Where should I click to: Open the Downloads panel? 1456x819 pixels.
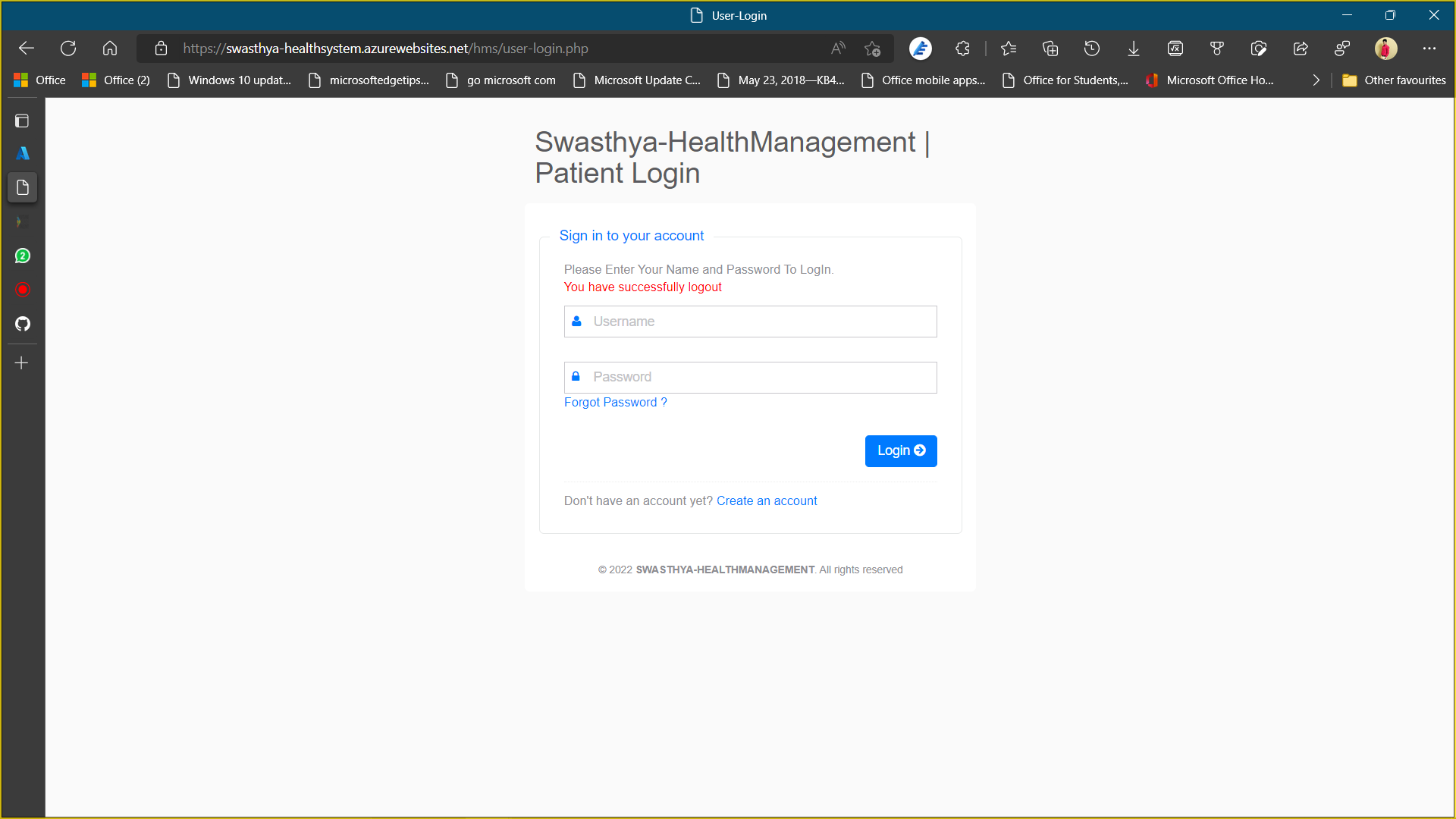click(1134, 49)
